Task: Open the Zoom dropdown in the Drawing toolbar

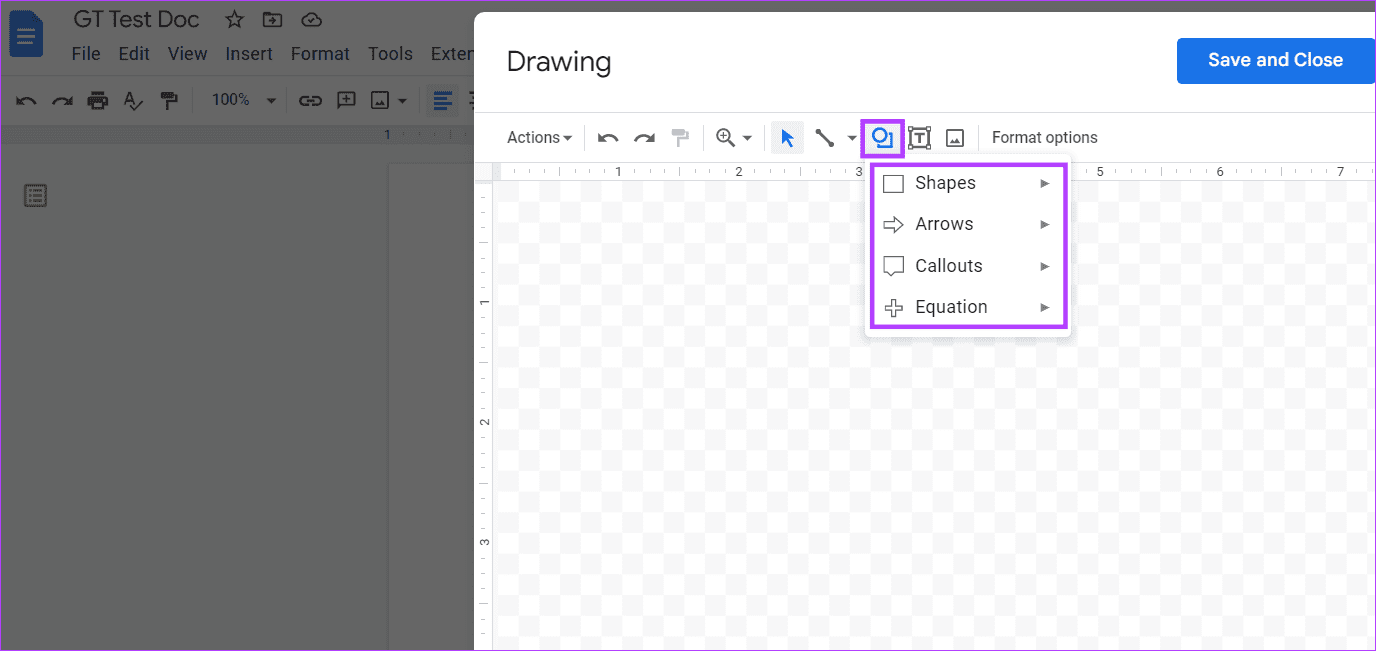Action: click(733, 137)
